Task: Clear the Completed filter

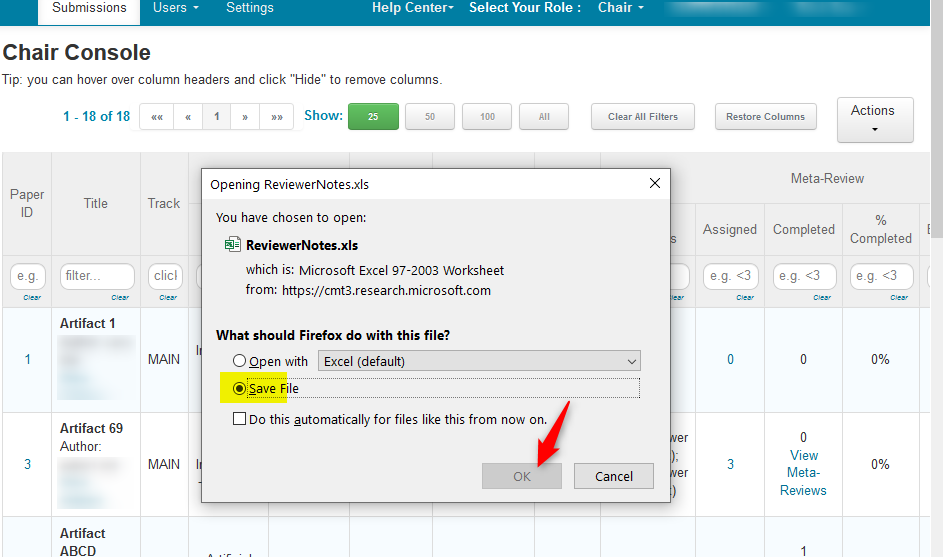Action: coord(822,297)
